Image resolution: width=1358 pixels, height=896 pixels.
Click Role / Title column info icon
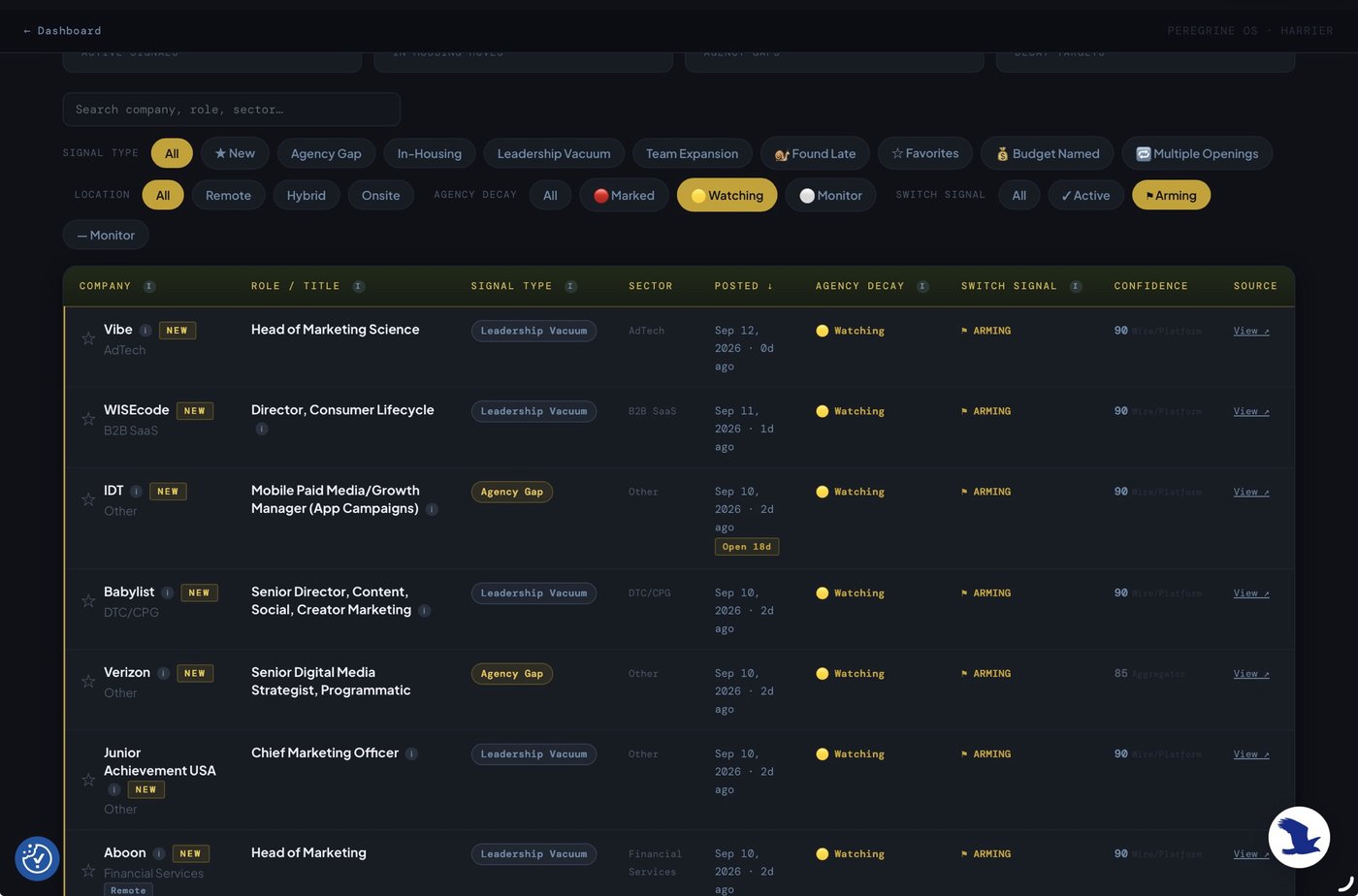(359, 286)
